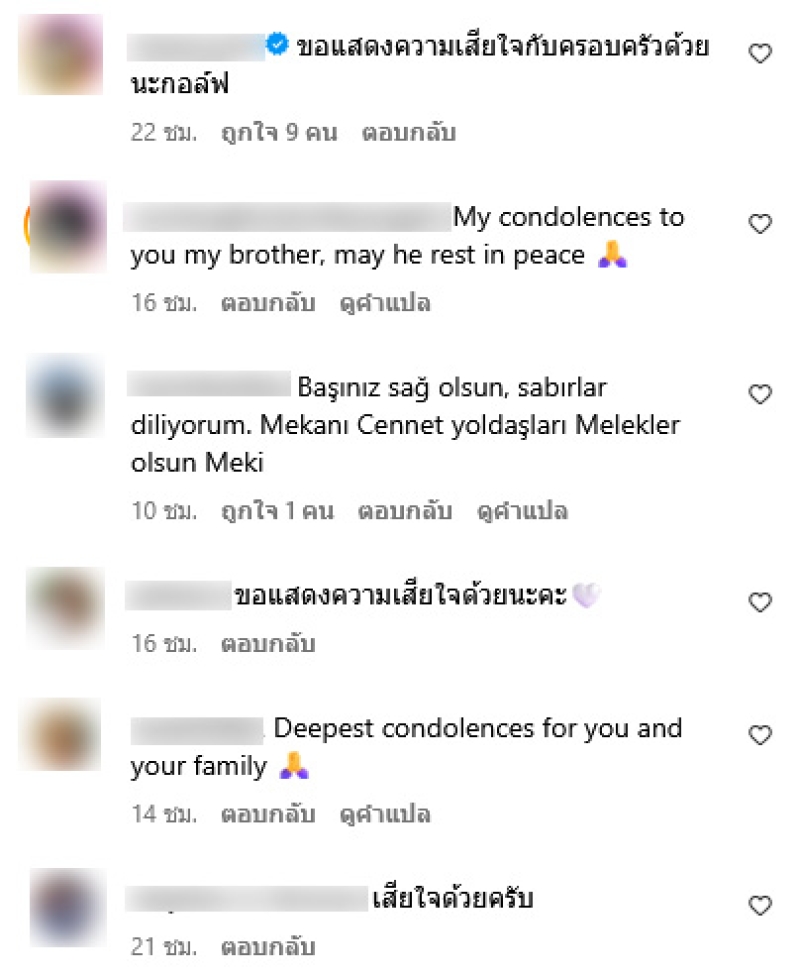Image resolution: width=800 pixels, height=977 pixels.
Task: Reply to the purple heart comment at 16 ชม.
Action: (268, 644)
